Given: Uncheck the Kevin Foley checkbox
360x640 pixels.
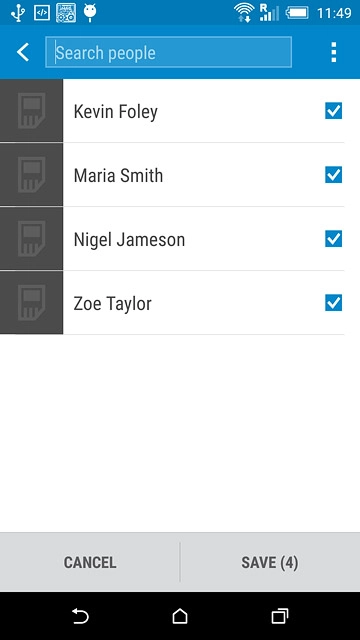Looking at the screenshot, I should coord(333,111).
